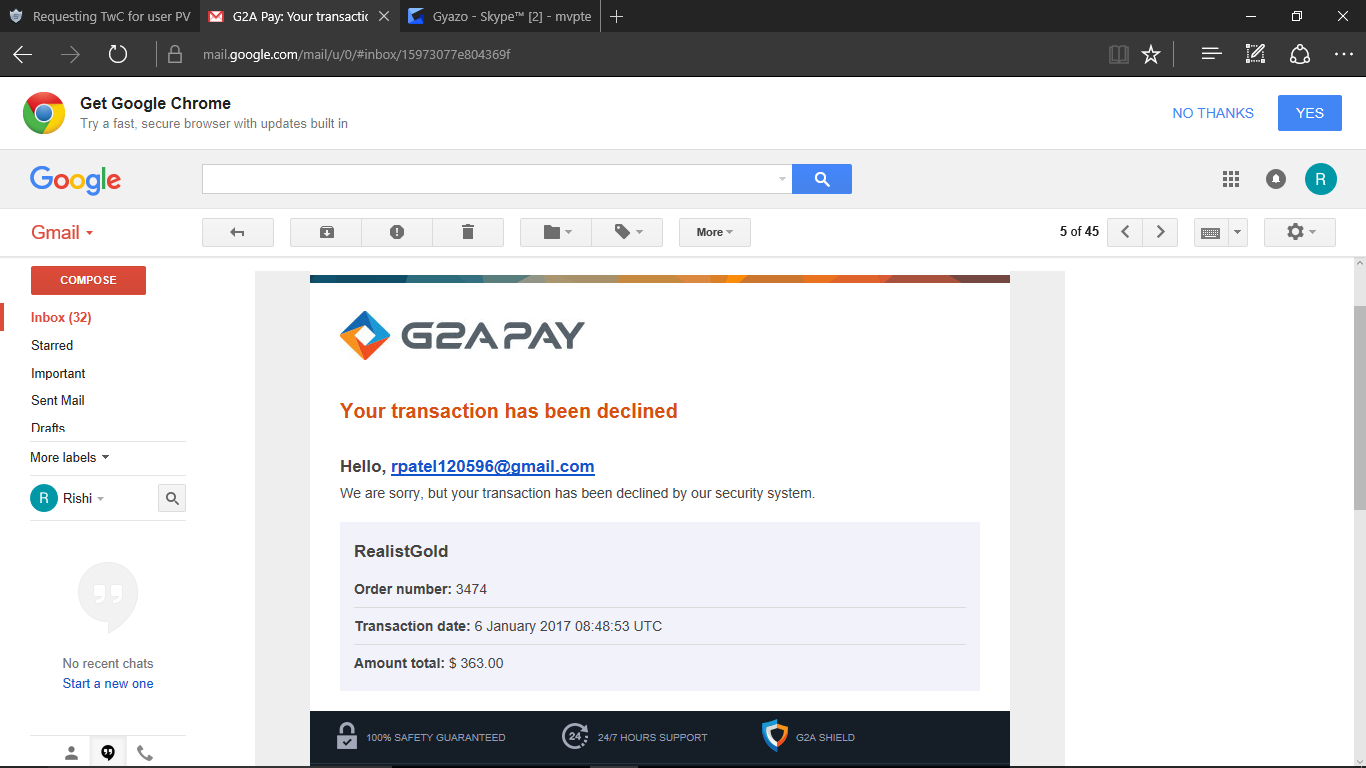Dismiss Chrome promo with NO THANKS
Viewport: 1366px width, 768px height.
pos(1213,113)
